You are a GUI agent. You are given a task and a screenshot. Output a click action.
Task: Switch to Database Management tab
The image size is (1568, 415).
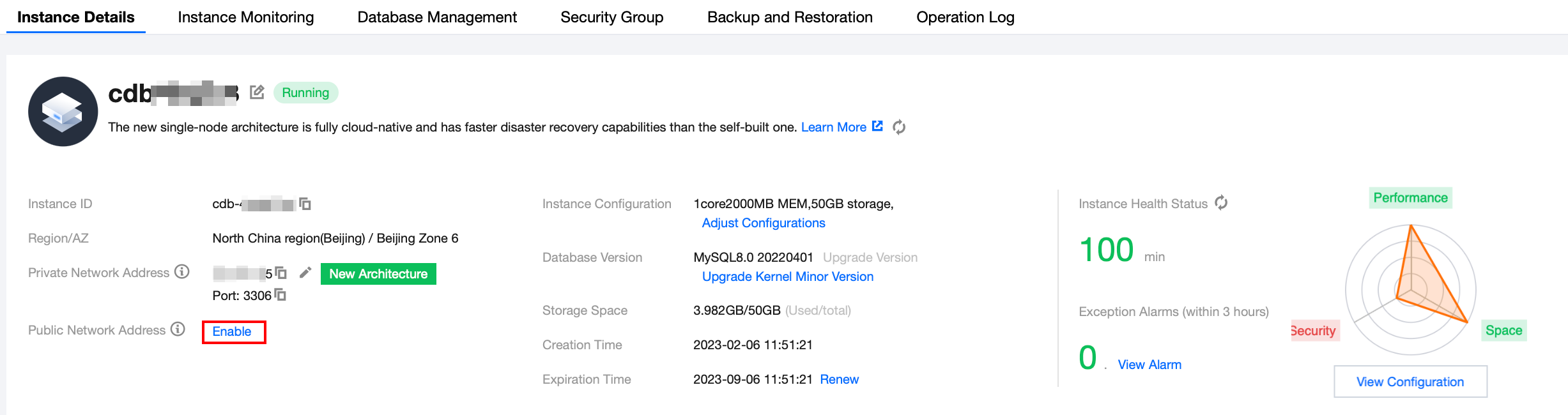click(x=437, y=17)
